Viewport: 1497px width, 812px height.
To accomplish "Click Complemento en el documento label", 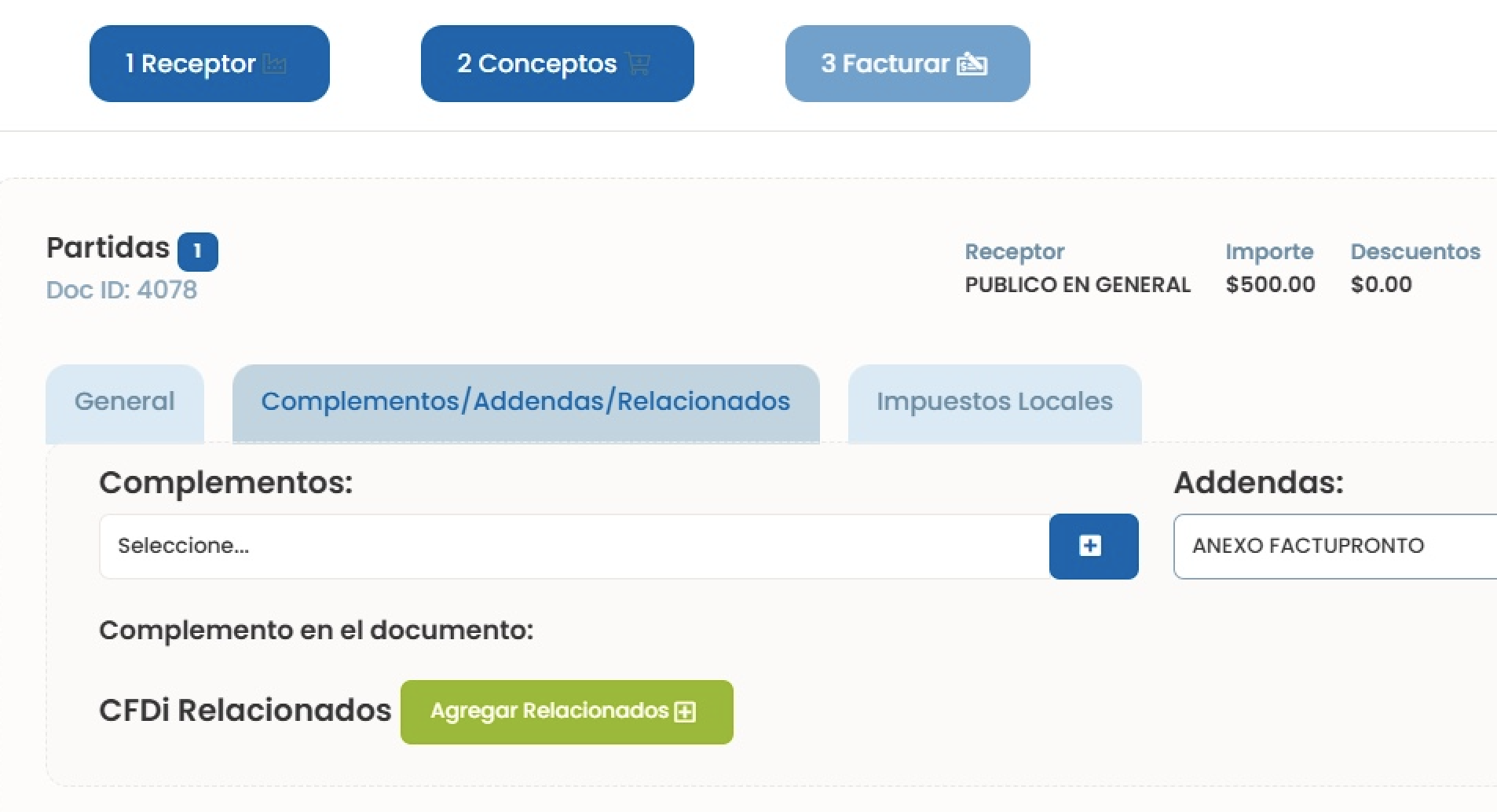I will tap(316, 630).
